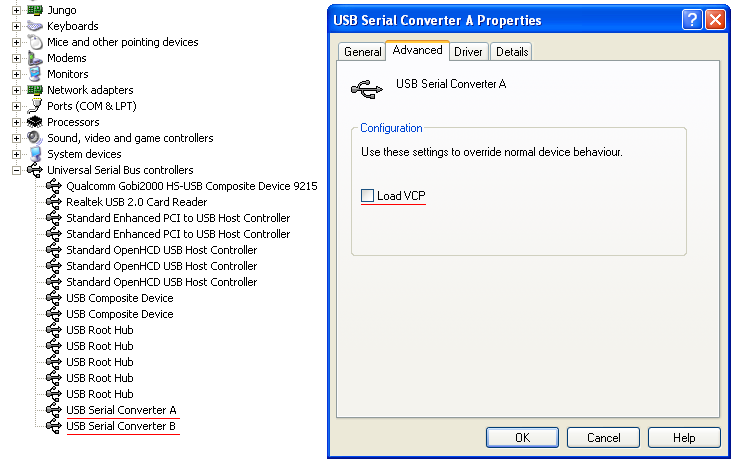Click the USB Serial Converter B icon

click(54, 426)
